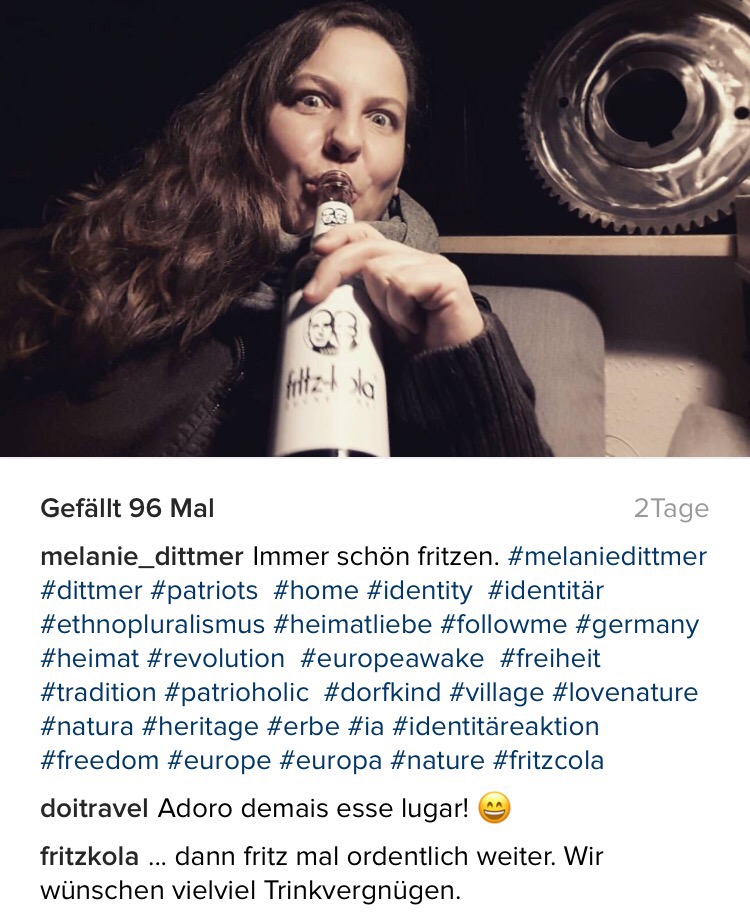
Task: Open the doitravel commenter profile
Action: (94, 809)
